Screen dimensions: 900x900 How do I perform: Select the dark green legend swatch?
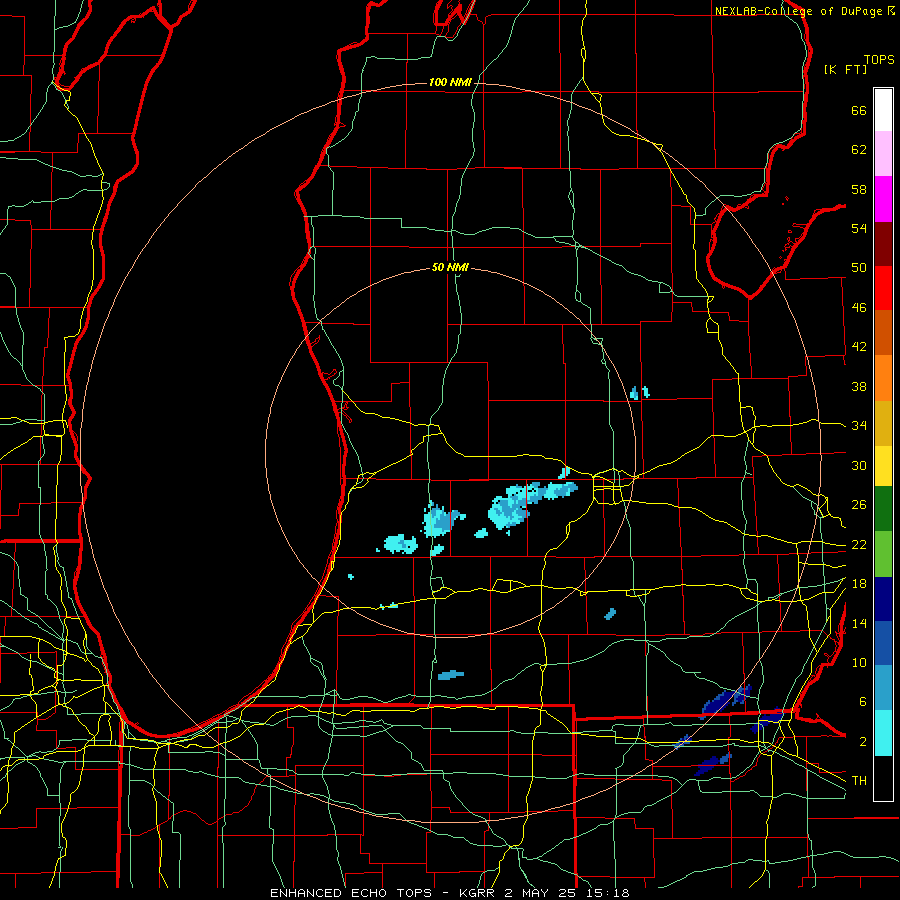(x=883, y=509)
